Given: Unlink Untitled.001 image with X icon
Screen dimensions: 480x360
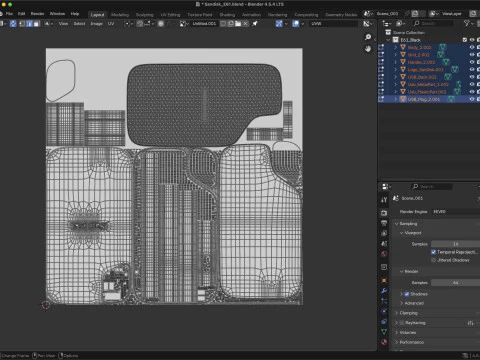Looking at the screenshot, I should point(246,24).
